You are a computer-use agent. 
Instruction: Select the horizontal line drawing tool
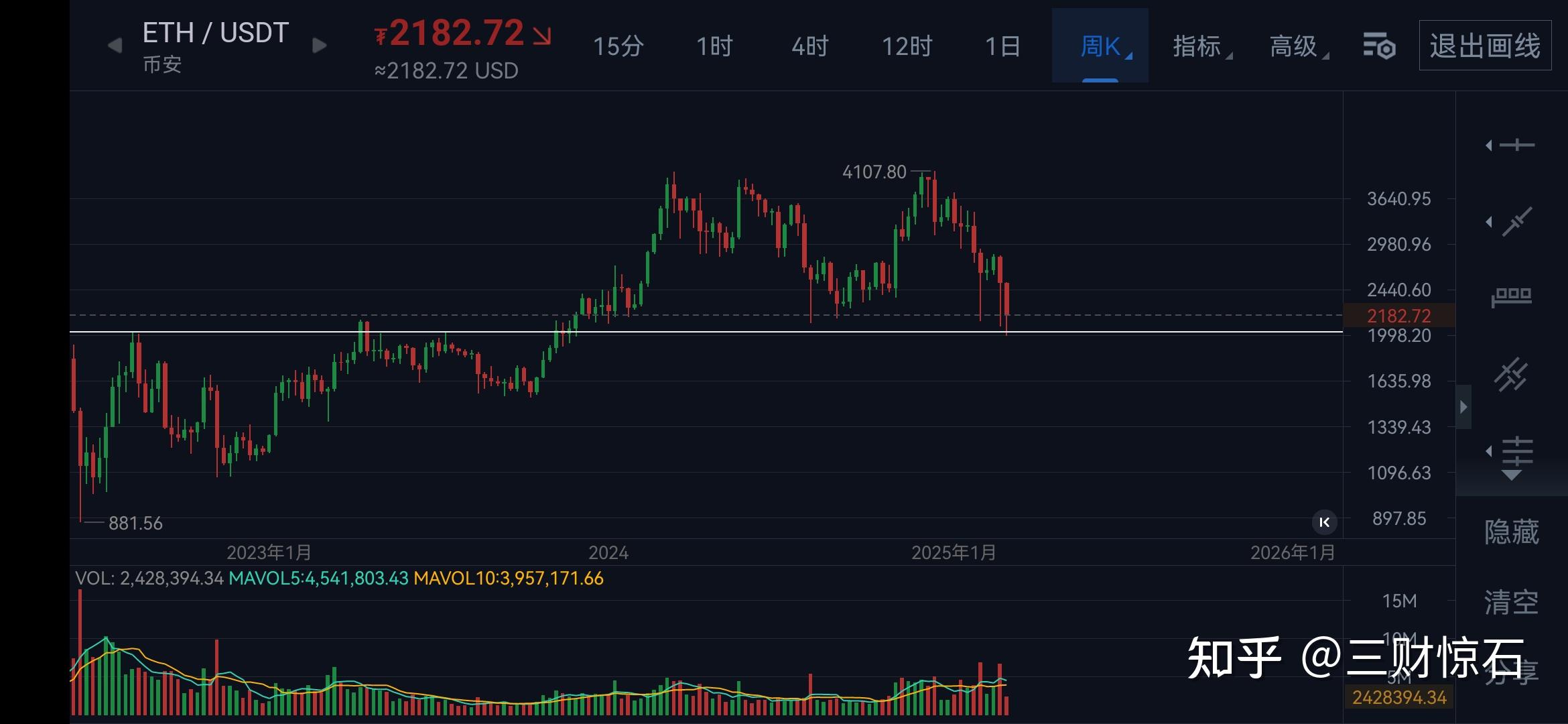[x=1516, y=145]
